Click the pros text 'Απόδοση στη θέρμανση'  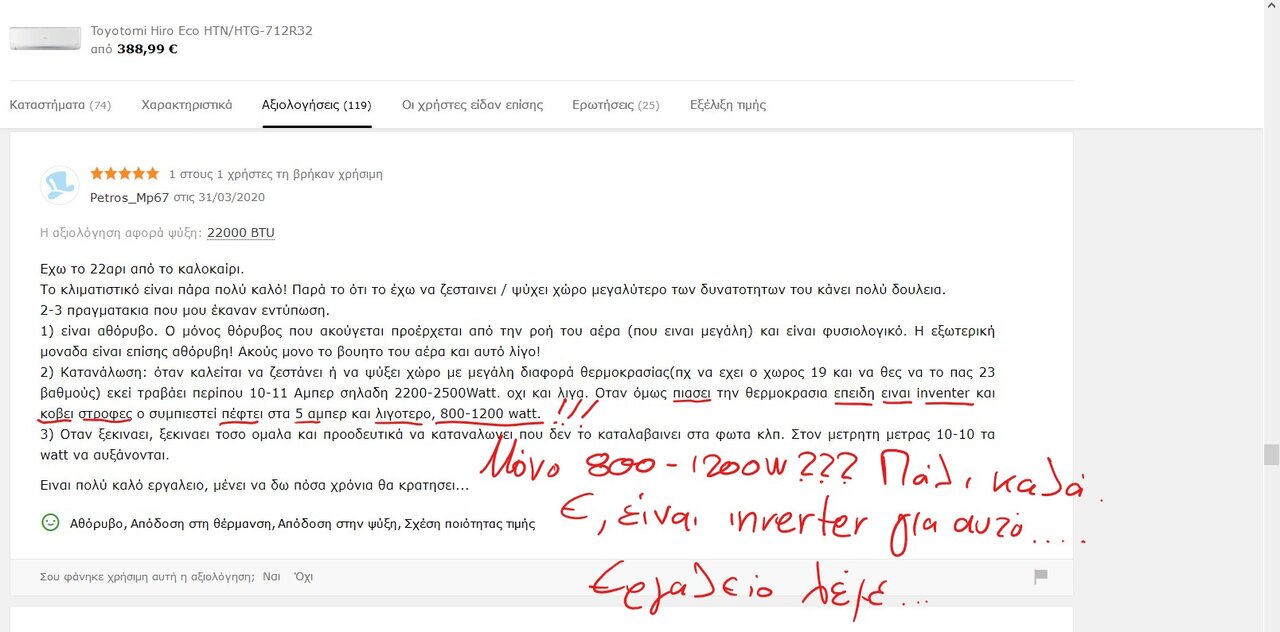(x=203, y=523)
